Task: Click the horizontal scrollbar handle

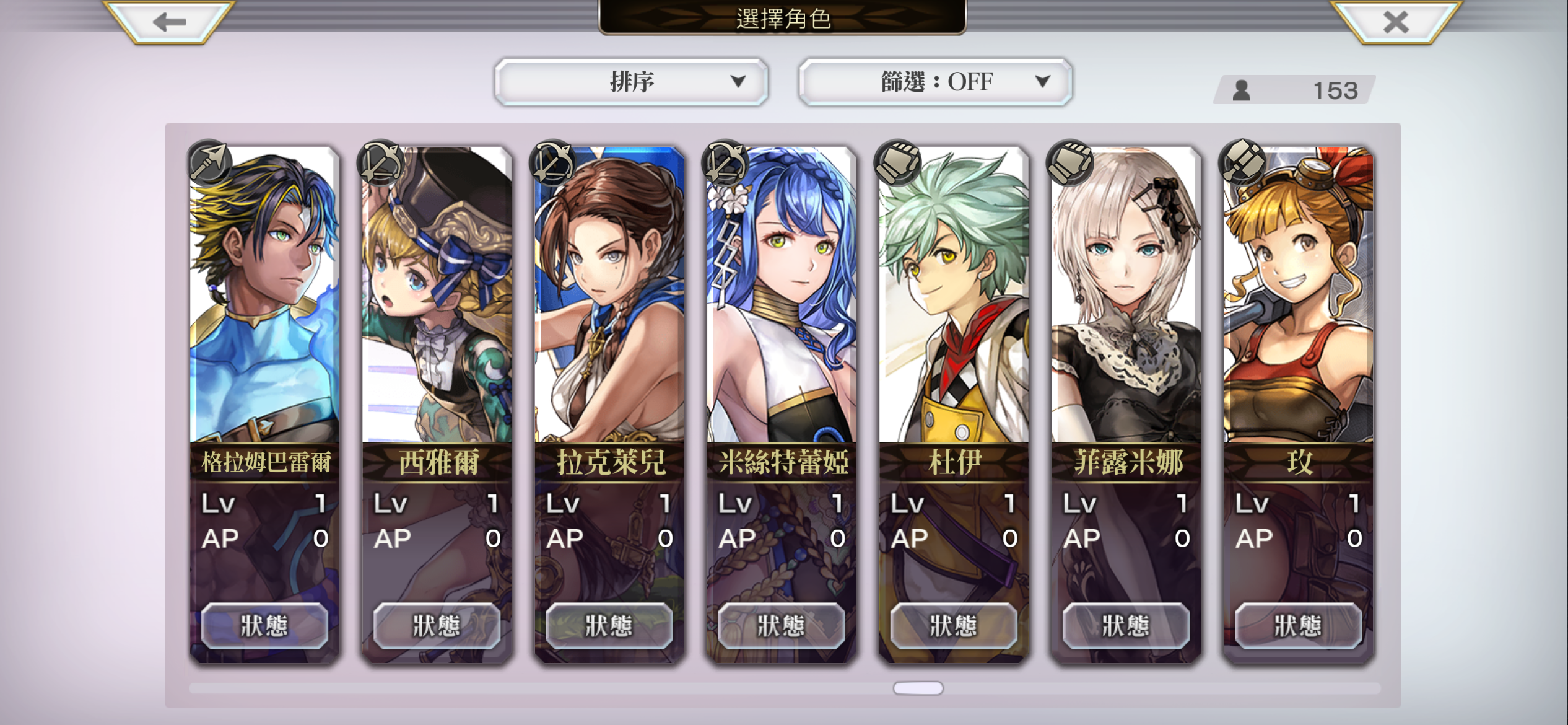Action: coord(918,688)
